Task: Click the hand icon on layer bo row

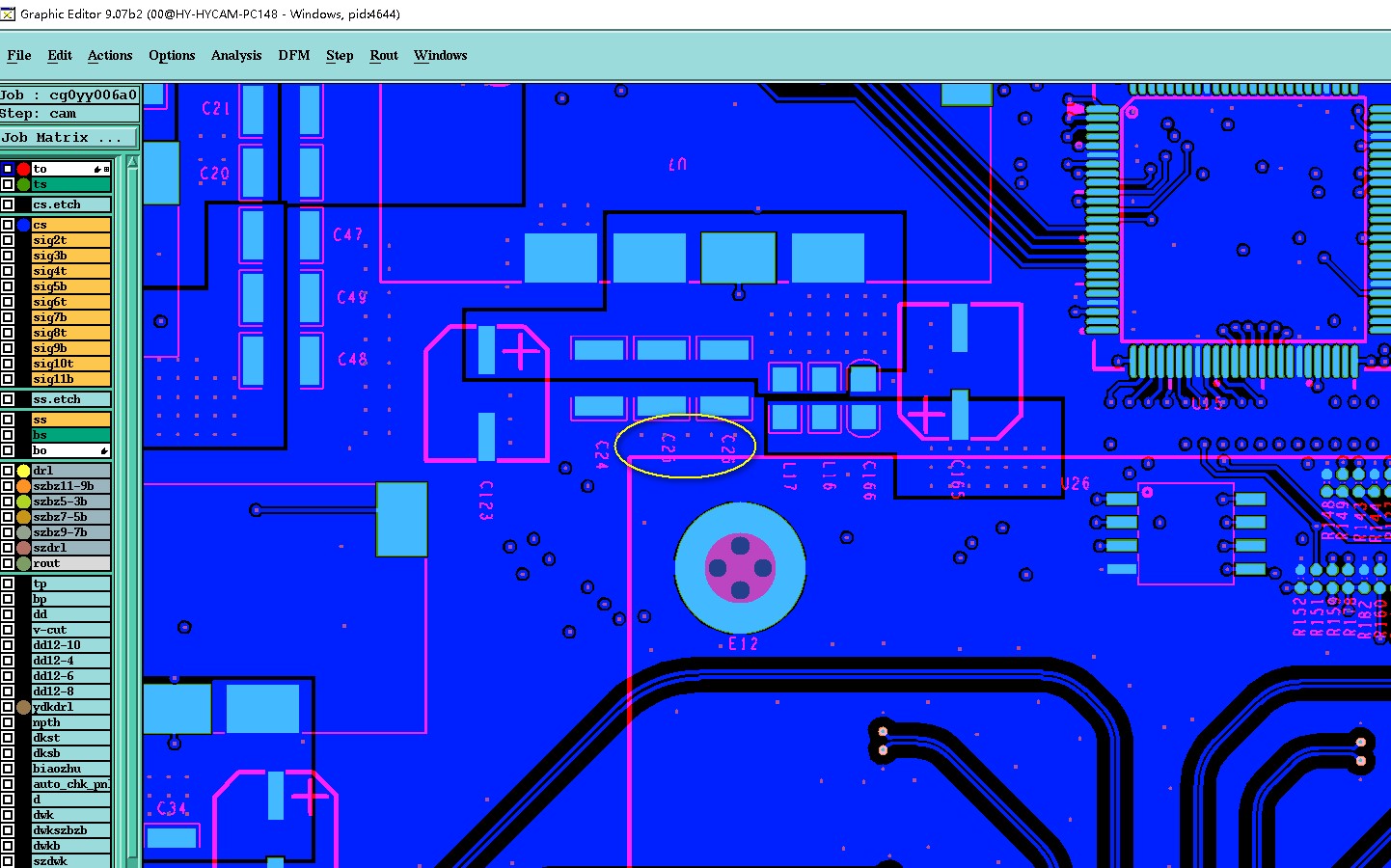Action: point(104,450)
